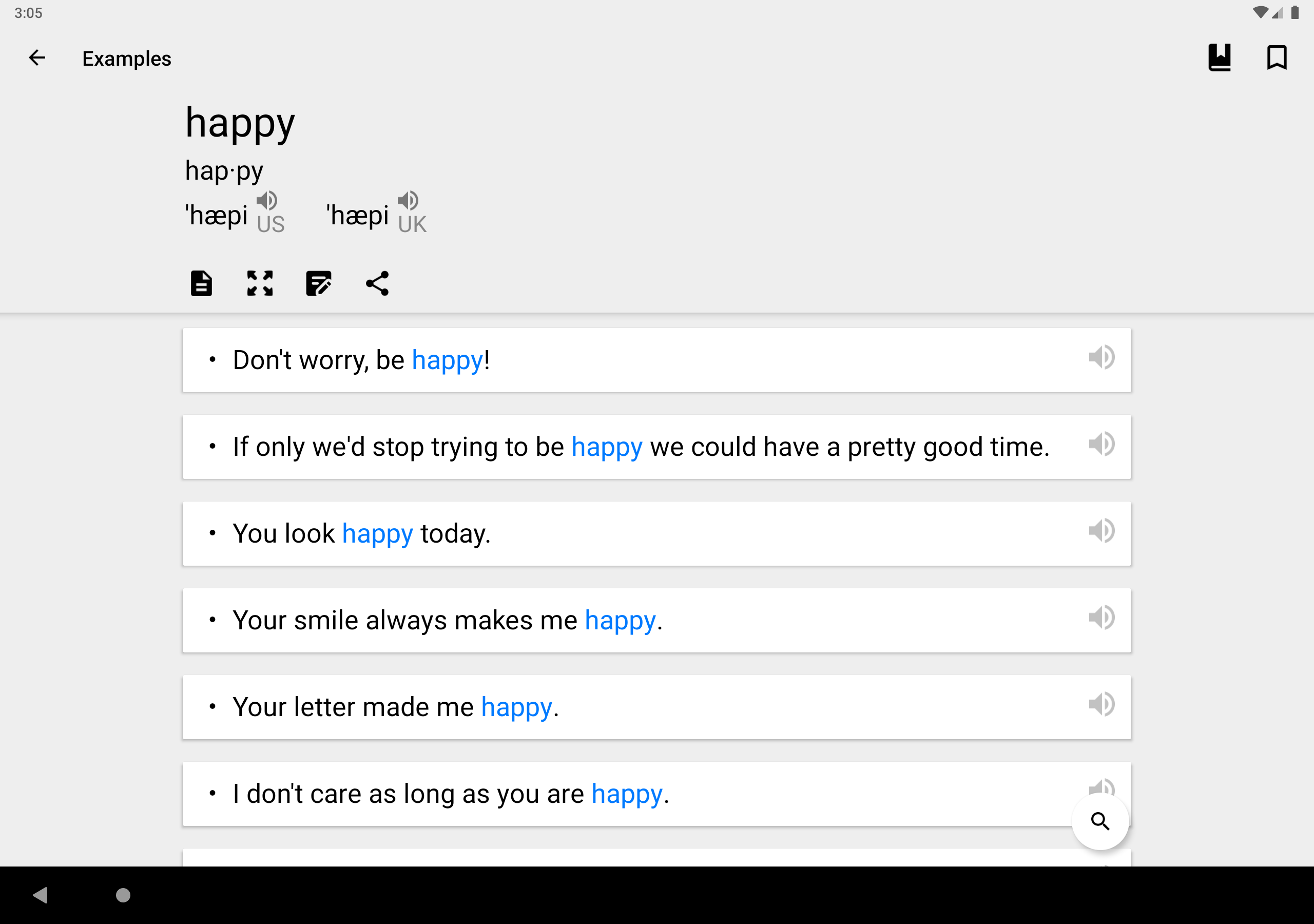Select "Your smile always makes me happy." sentence
1314x924 pixels.
[656, 621]
